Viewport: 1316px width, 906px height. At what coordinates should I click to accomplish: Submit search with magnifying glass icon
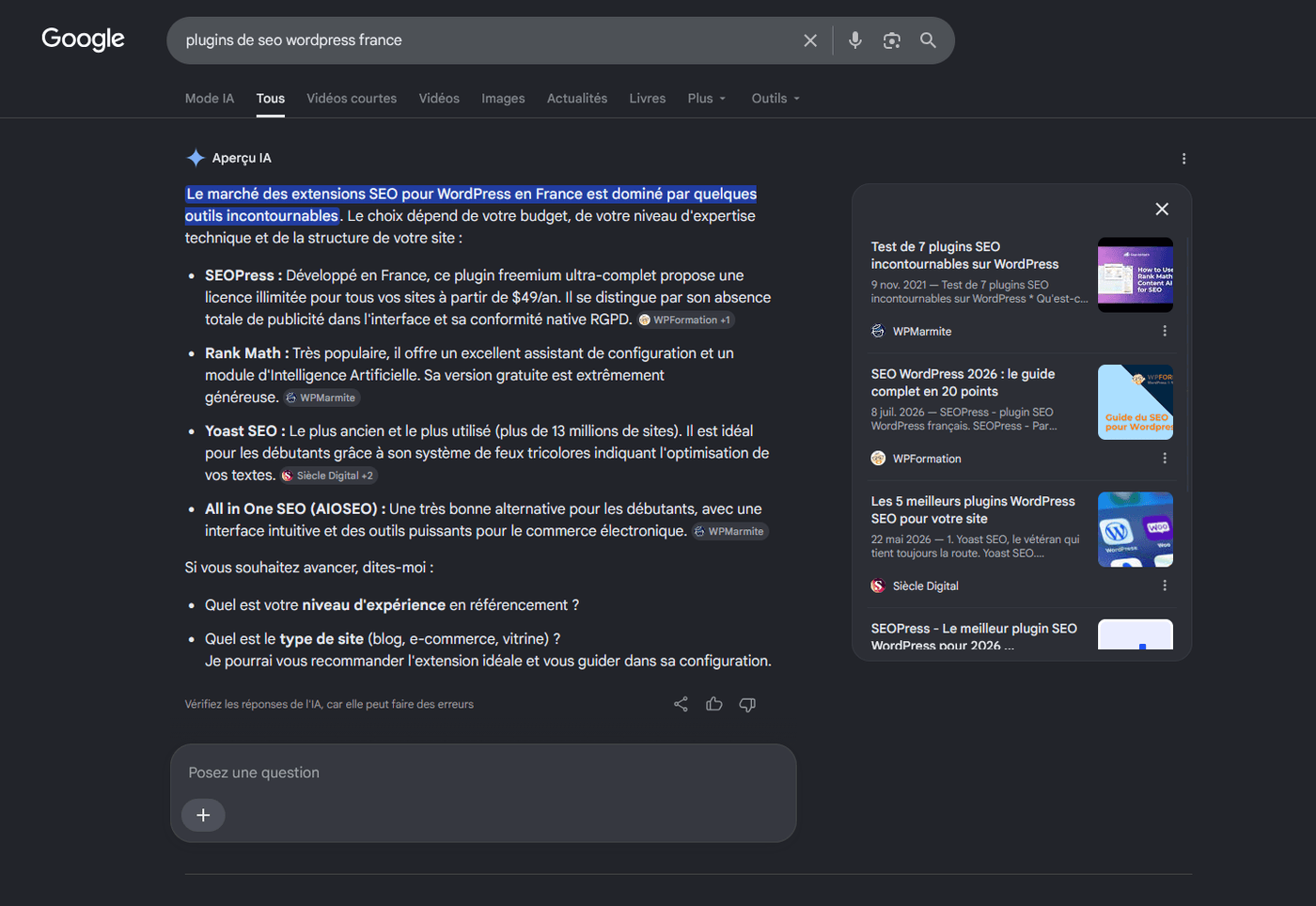coord(928,40)
